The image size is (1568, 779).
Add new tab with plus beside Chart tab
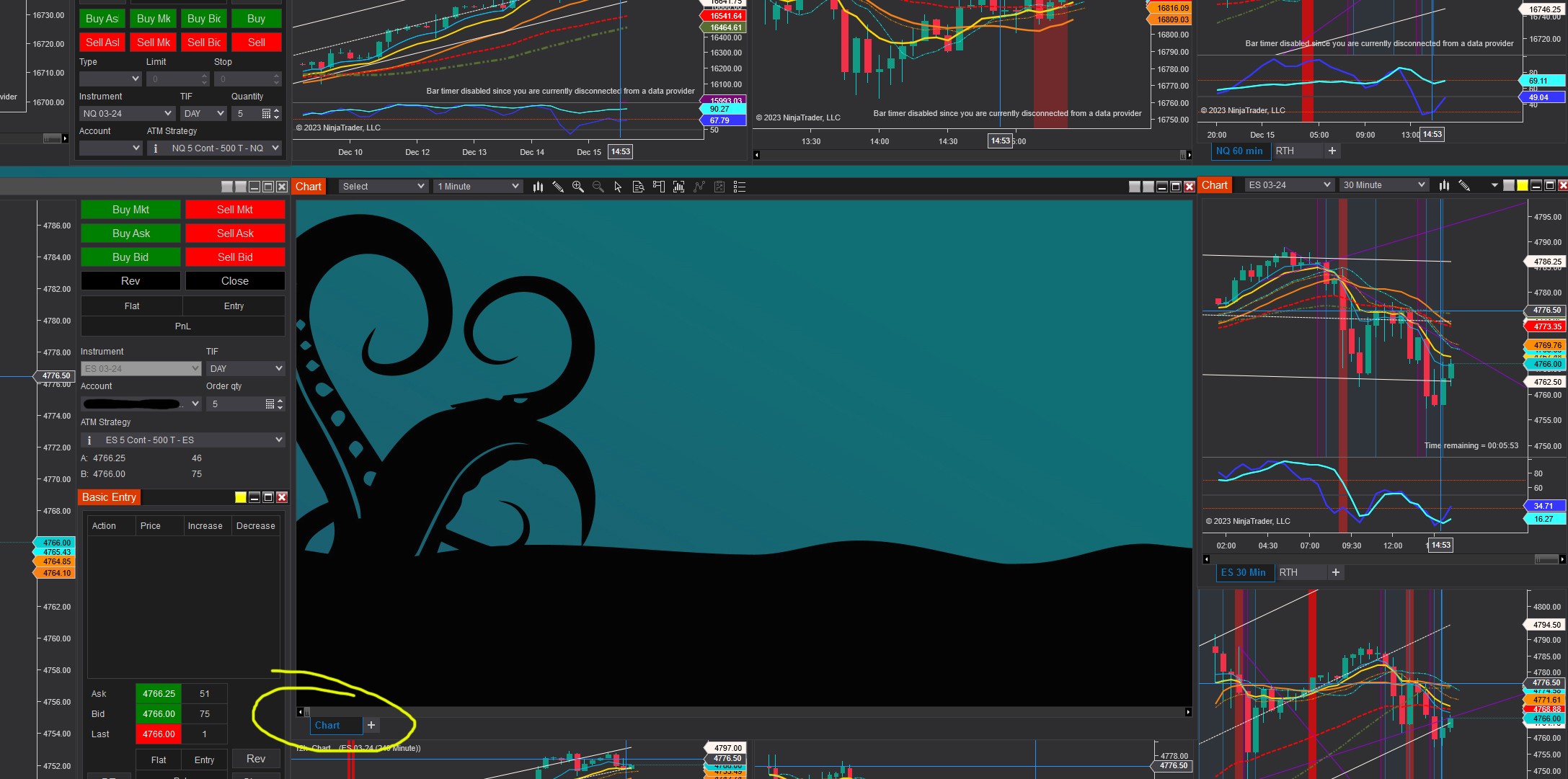[371, 725]
